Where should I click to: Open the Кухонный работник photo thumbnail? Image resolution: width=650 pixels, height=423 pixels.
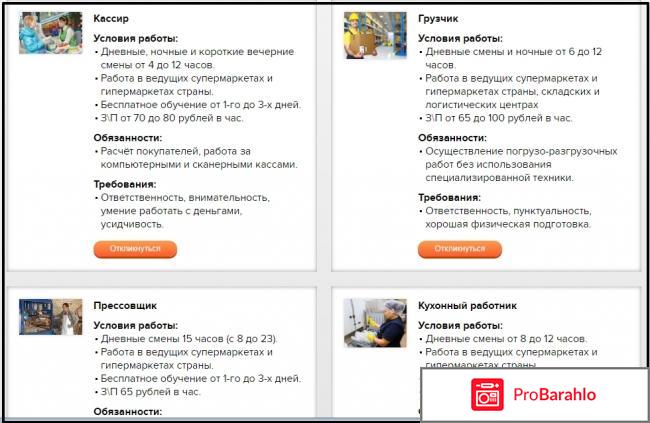click(375, 323)
